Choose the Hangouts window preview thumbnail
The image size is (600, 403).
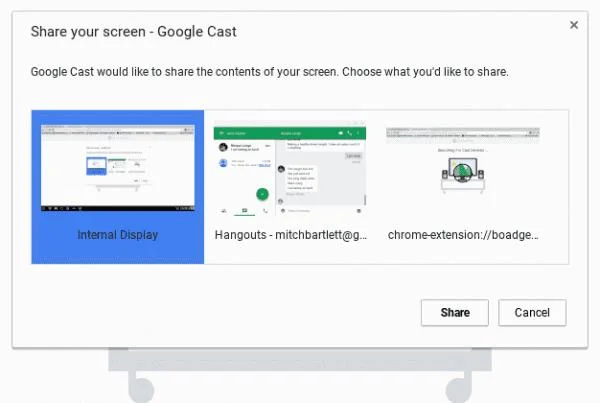tap(290, 168)
